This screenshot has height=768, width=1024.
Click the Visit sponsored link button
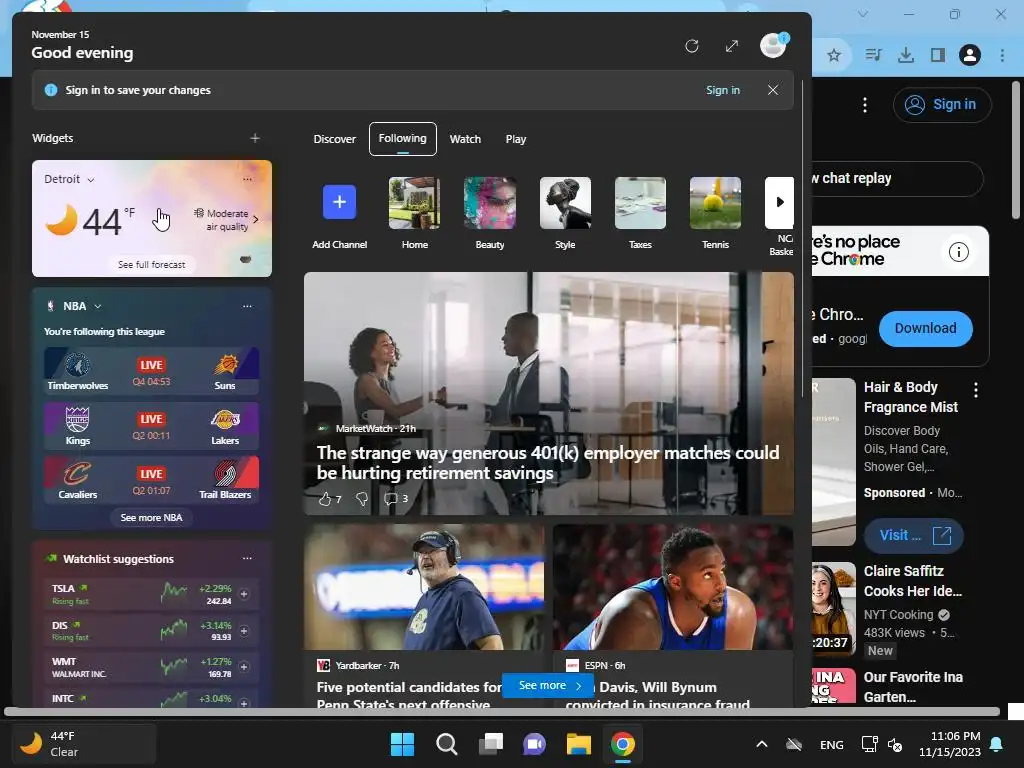coord(914,536)
